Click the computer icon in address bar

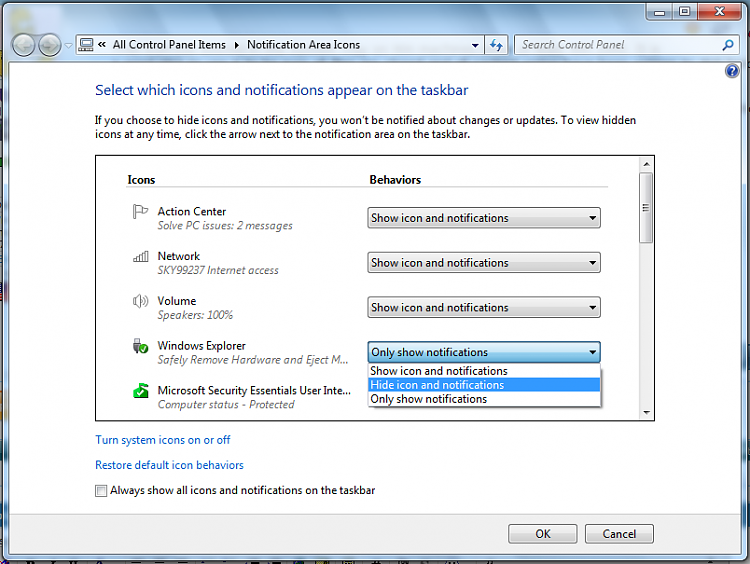coord(86,44)
